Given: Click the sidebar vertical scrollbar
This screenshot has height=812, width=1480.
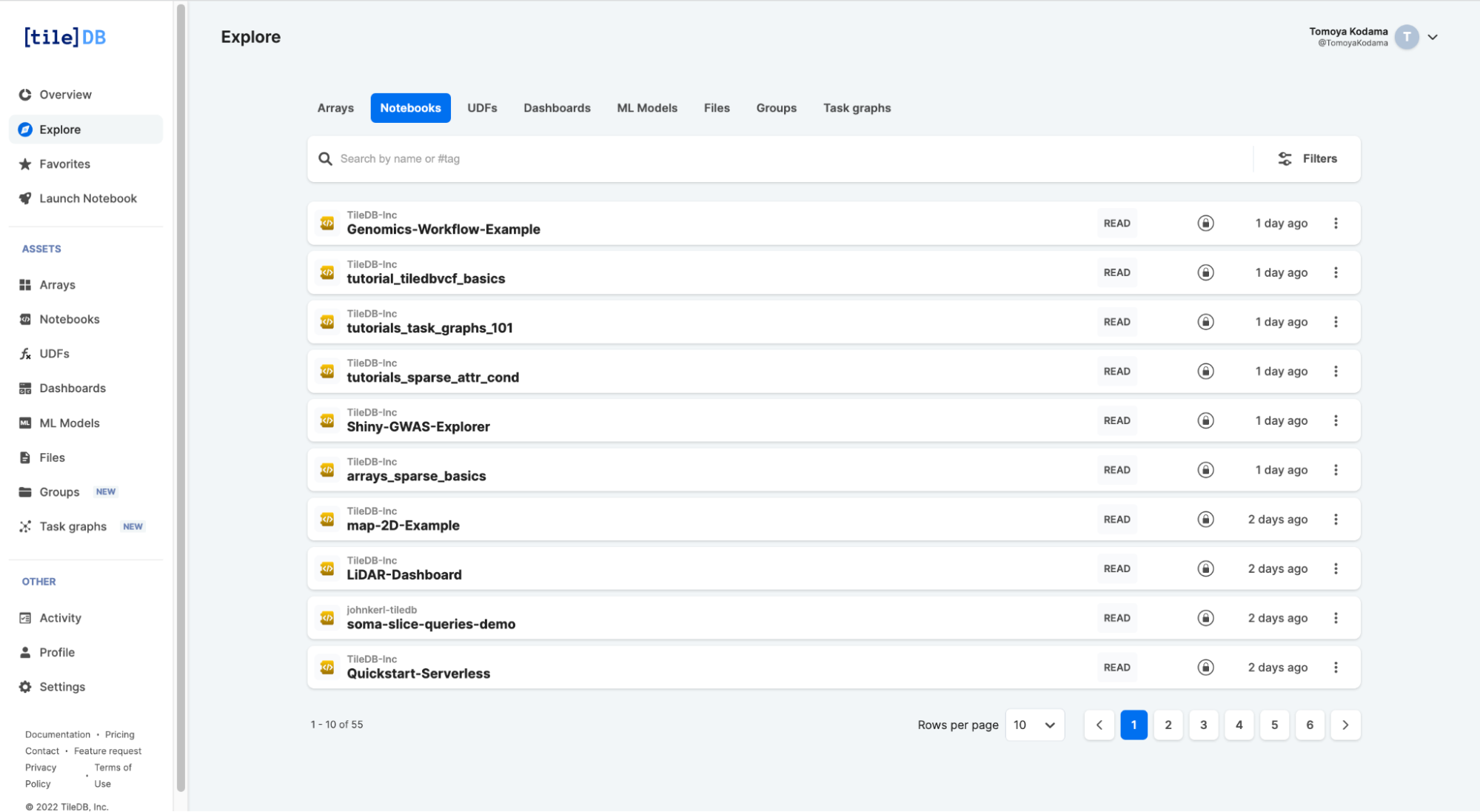Looking at the screenshot, I should (181, 398).
